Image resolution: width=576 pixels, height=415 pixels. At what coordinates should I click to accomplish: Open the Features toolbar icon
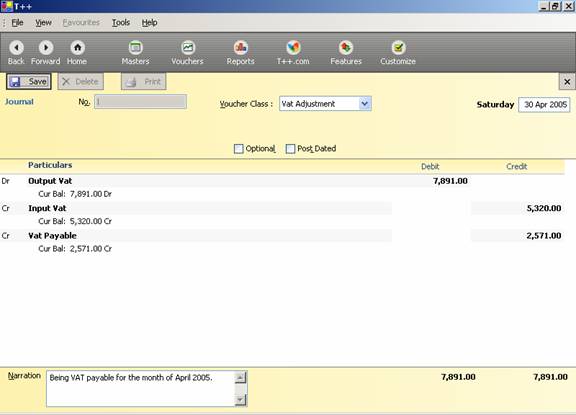point(346,48)
